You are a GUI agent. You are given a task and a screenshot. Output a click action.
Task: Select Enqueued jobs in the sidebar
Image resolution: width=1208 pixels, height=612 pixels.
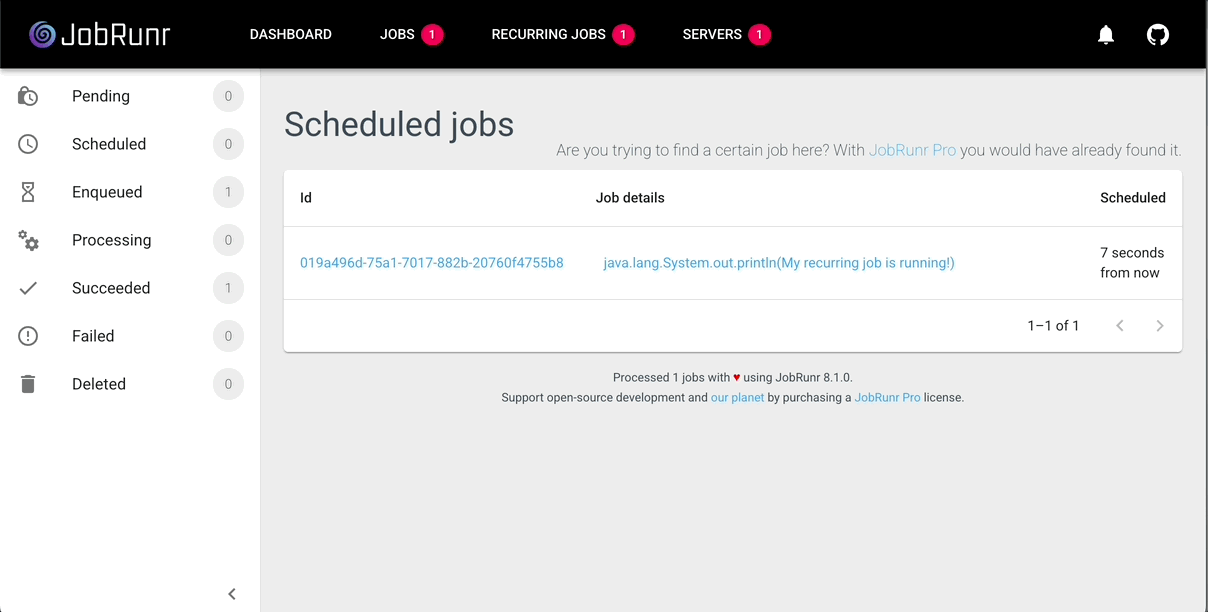tap(107, 192)
